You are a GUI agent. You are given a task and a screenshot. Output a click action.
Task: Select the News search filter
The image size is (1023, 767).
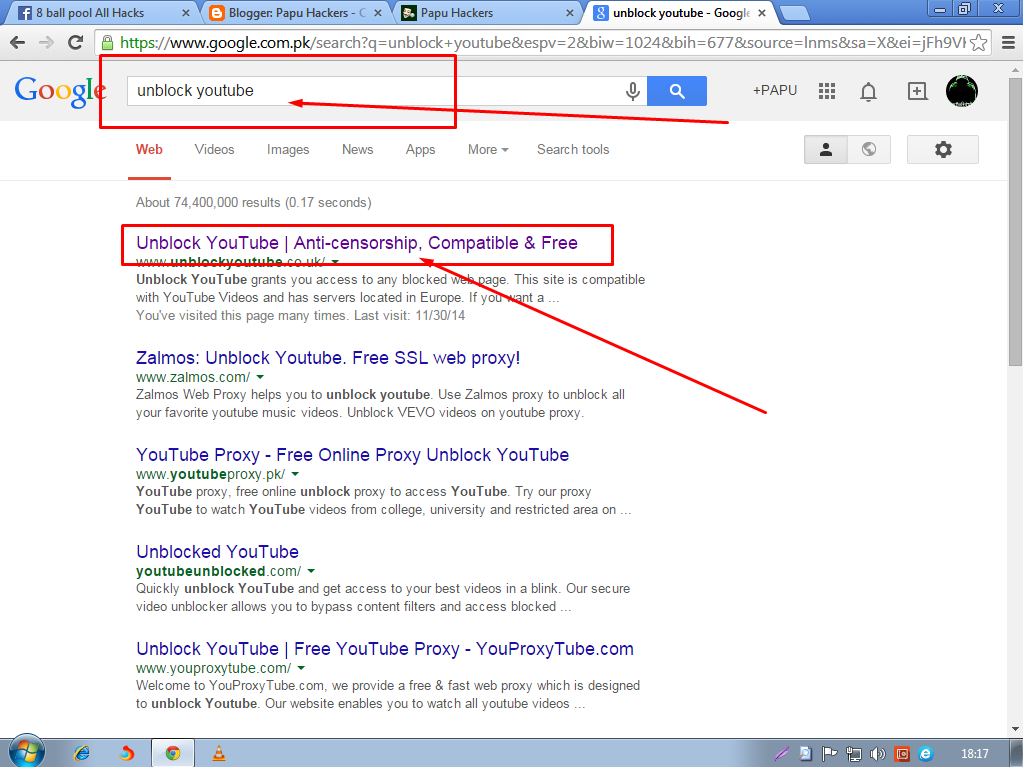click(x=358, y=149)
